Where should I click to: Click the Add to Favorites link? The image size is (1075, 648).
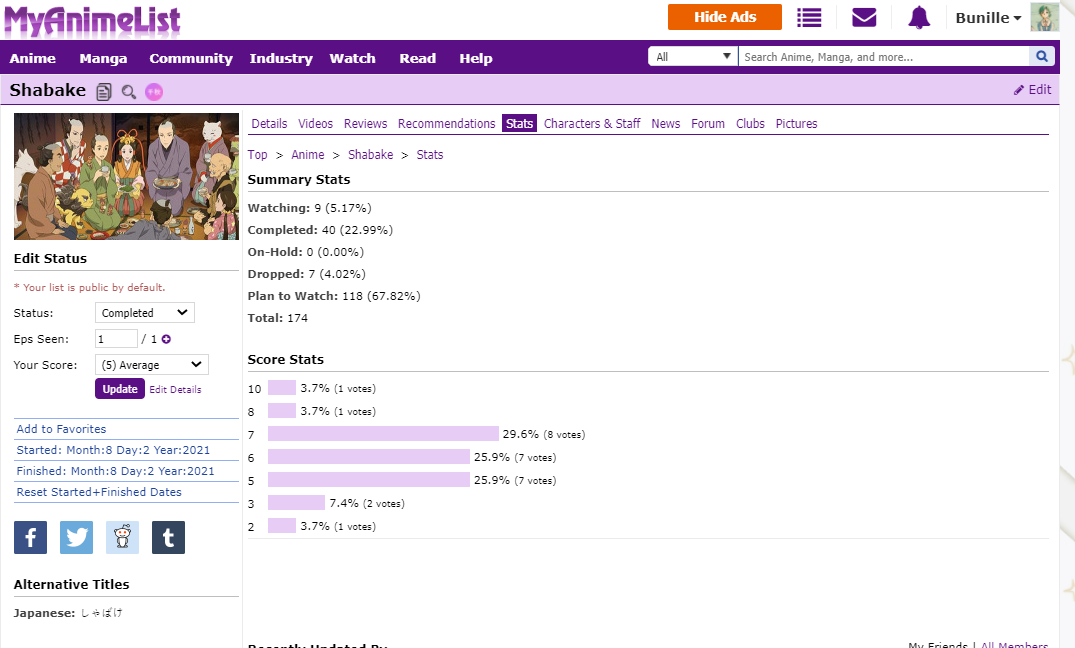pos(61,429)
